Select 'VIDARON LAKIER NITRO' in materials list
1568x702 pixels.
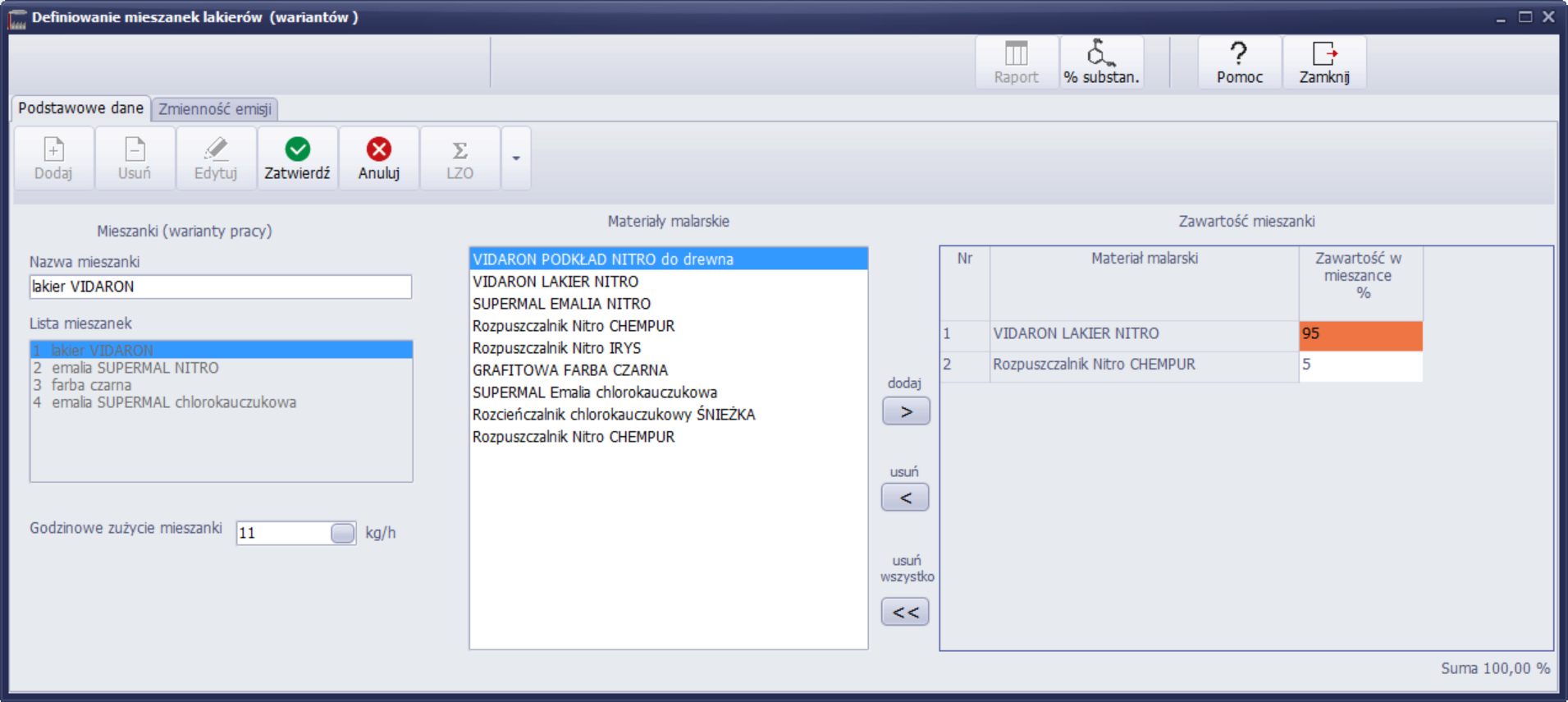(669, 282)
